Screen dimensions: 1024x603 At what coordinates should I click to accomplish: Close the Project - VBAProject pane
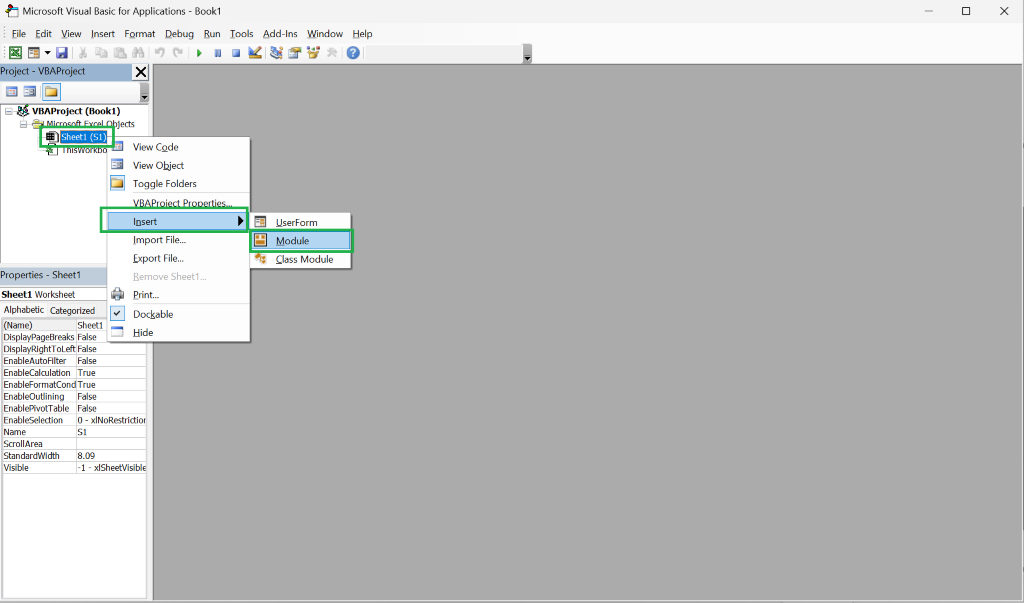(140, 72)
